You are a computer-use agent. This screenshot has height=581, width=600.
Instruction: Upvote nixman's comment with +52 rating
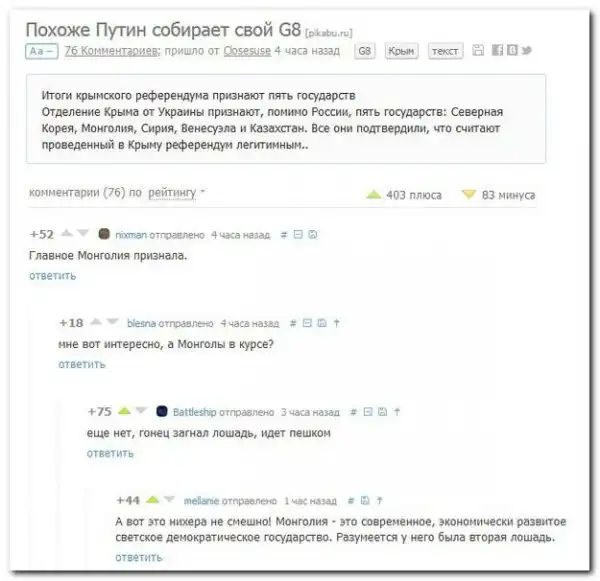tap(67, 233)
